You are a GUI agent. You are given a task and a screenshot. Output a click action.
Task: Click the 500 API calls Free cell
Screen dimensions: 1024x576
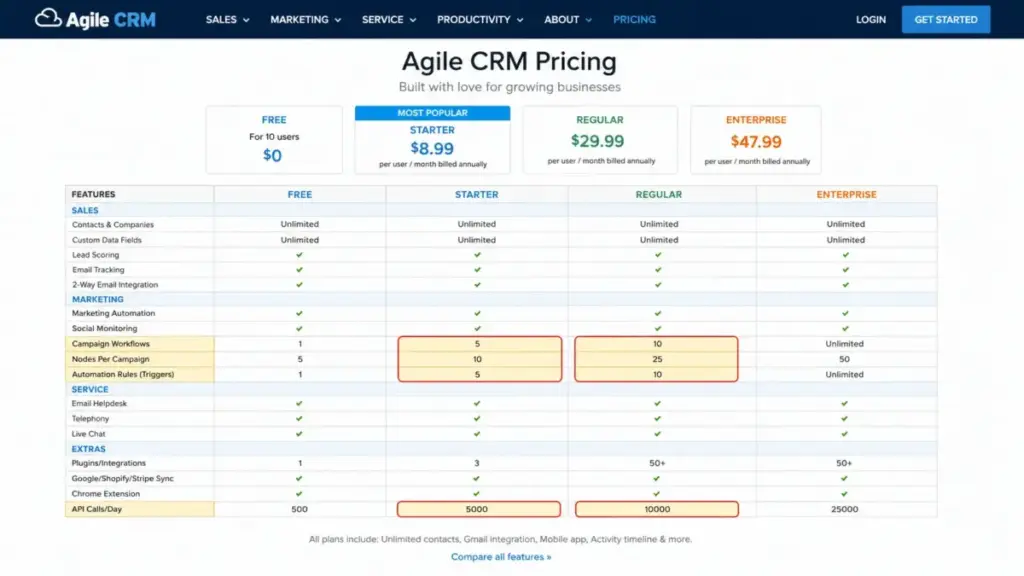coord(299,509)
